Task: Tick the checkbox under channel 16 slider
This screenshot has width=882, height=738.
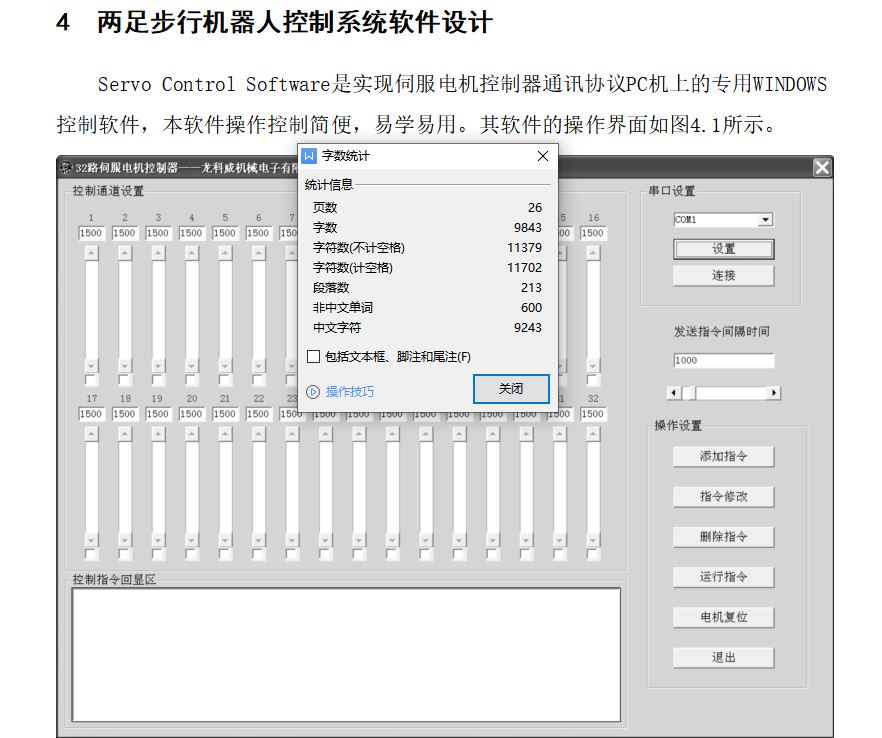Action: [593, 380]
